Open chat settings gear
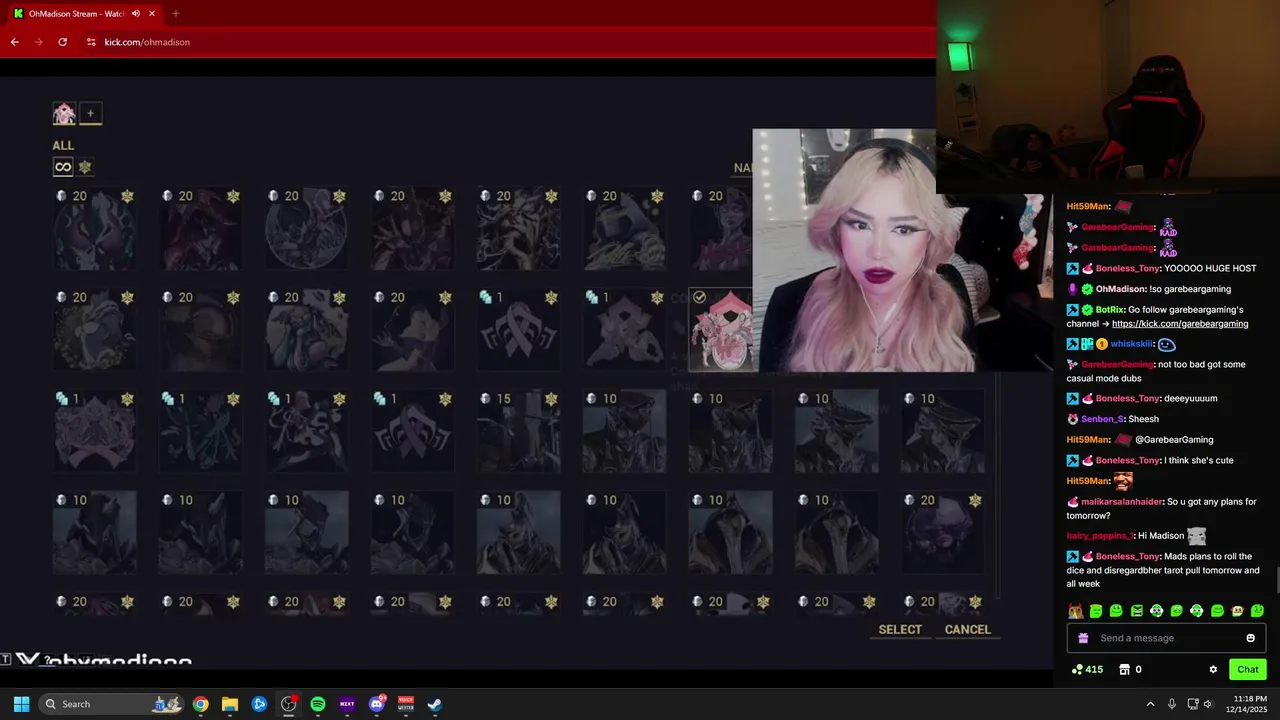This screenshot has height=720, width=1280. click(x=1213, y=669)
